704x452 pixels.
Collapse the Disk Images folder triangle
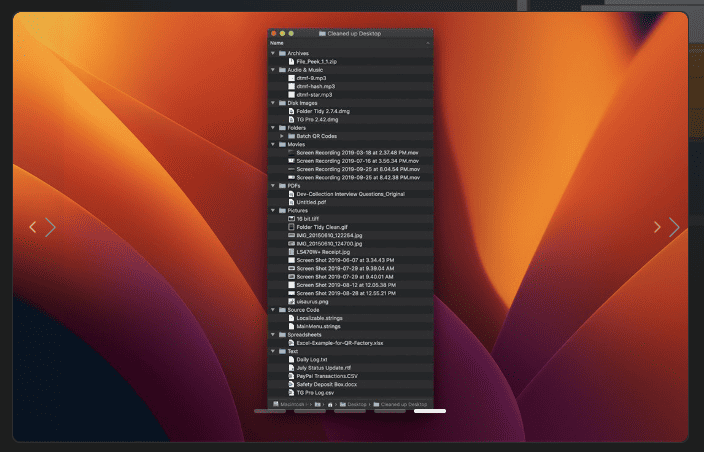click(273, 103)
